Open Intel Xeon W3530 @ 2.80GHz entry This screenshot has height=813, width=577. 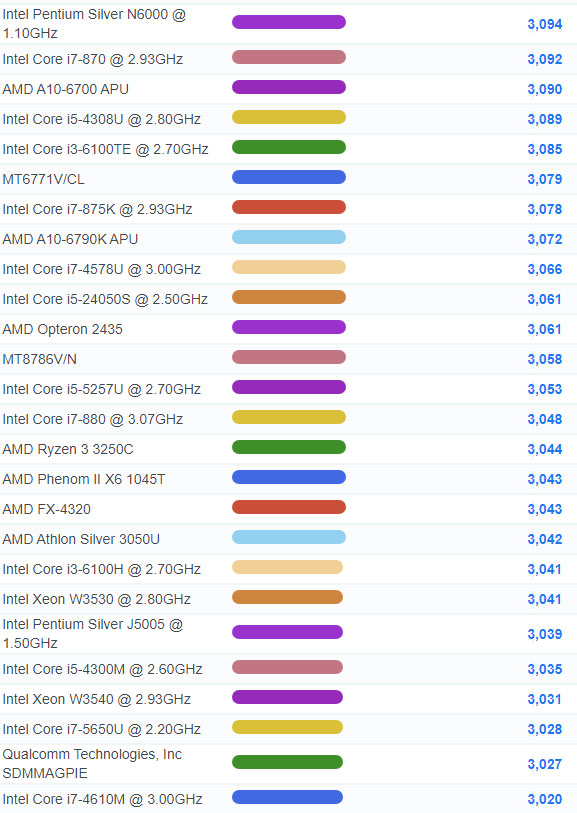click(96, 599)
